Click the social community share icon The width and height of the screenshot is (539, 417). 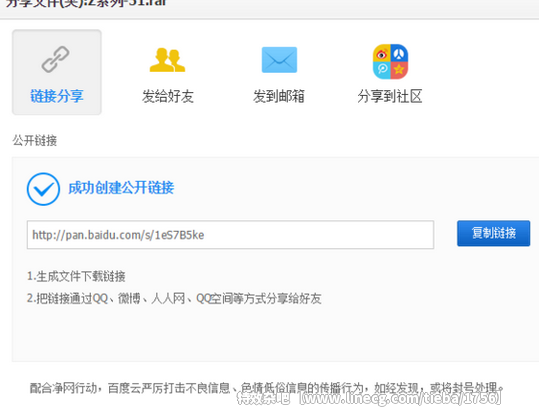pyautogui.click(x=390, y=61)
